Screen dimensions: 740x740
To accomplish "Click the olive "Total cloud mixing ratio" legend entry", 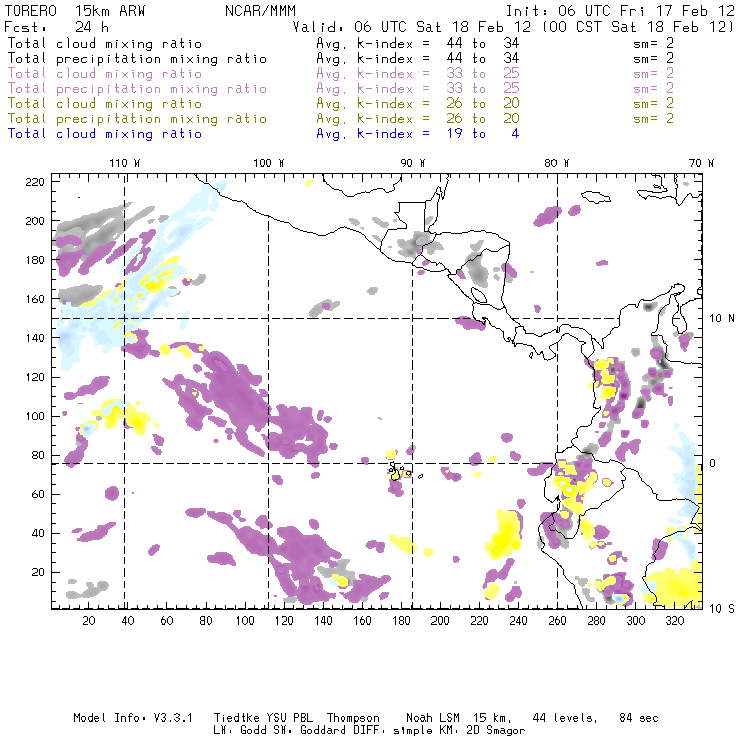I will [x=105, y=103].
